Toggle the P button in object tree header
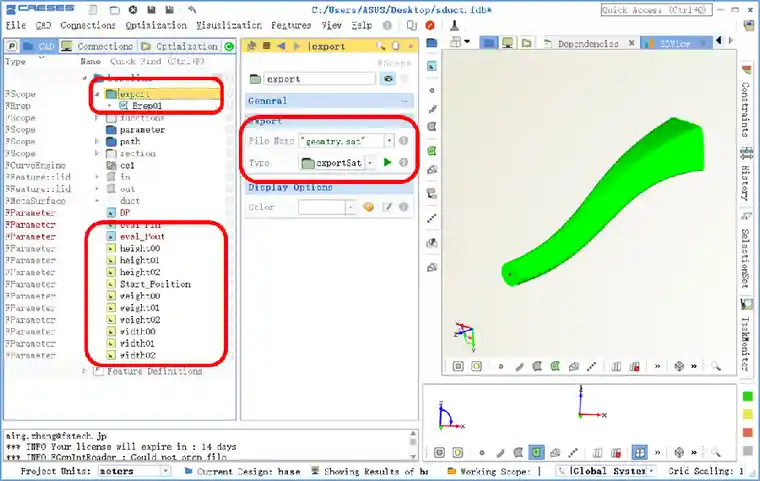Image resolution: width=760 pixels, height=481 pixels. pos(12,46)
